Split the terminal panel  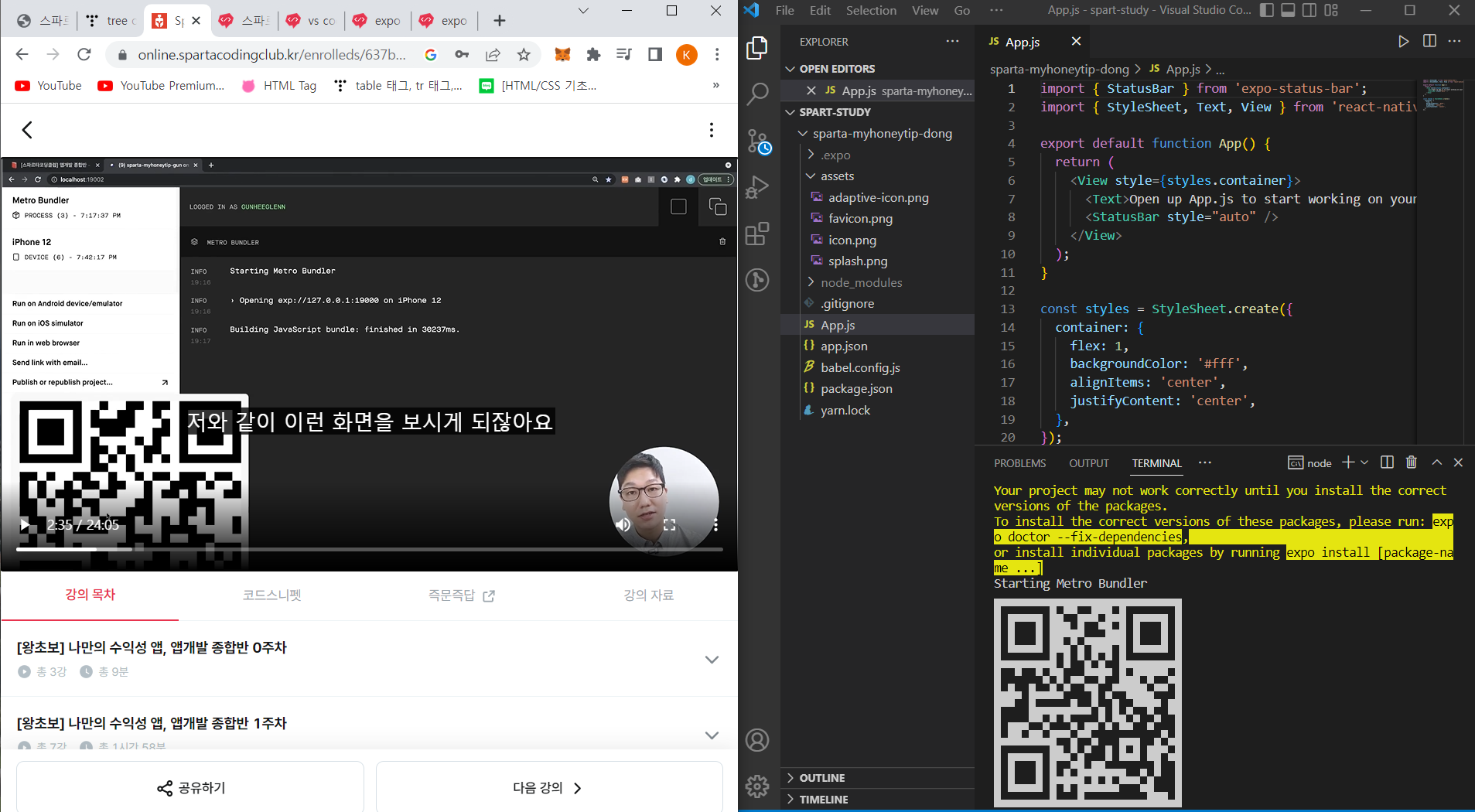point(1387,462)
